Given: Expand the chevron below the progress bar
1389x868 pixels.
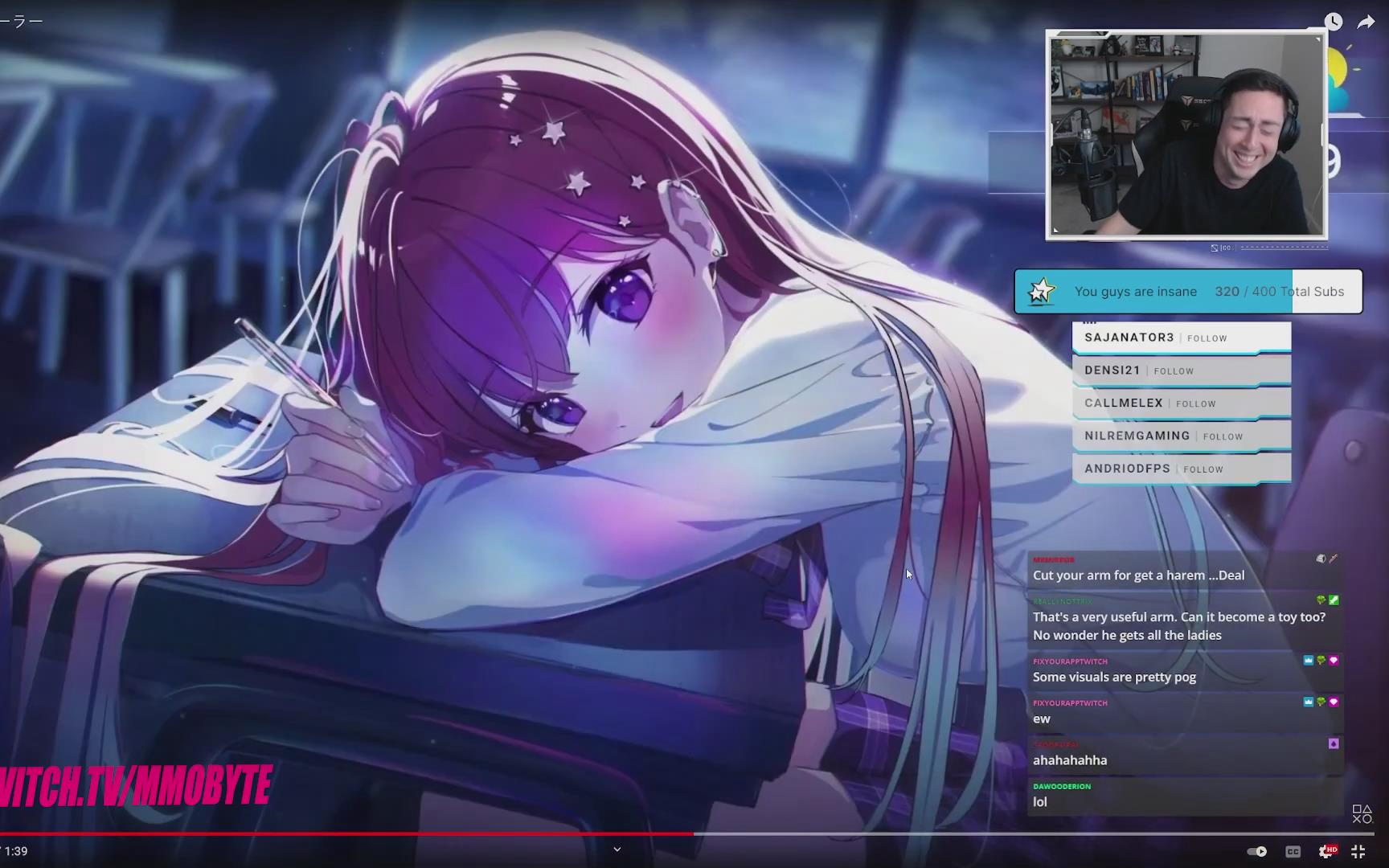Looking at the screenshot, I should 617,849.
